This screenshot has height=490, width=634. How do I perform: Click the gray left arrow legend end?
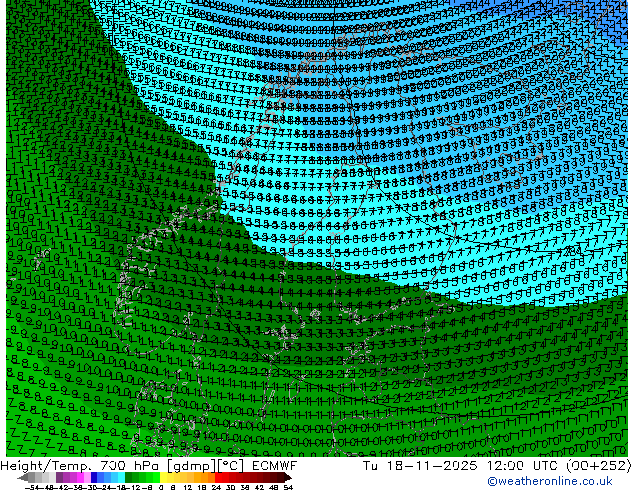(23, 477)
